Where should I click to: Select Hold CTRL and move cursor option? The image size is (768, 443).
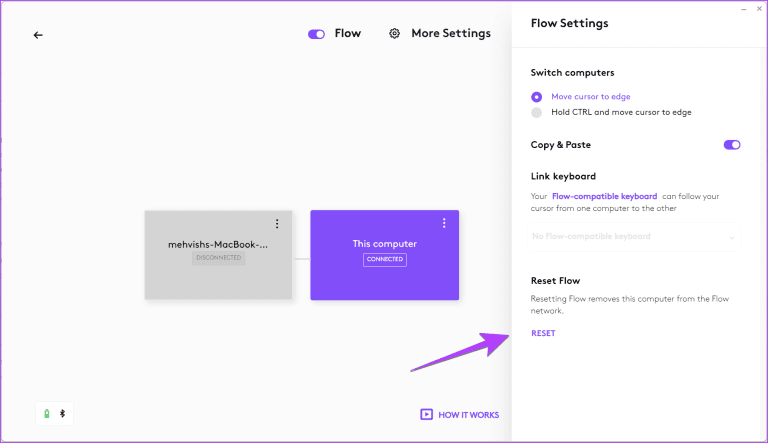click(537, 112)
